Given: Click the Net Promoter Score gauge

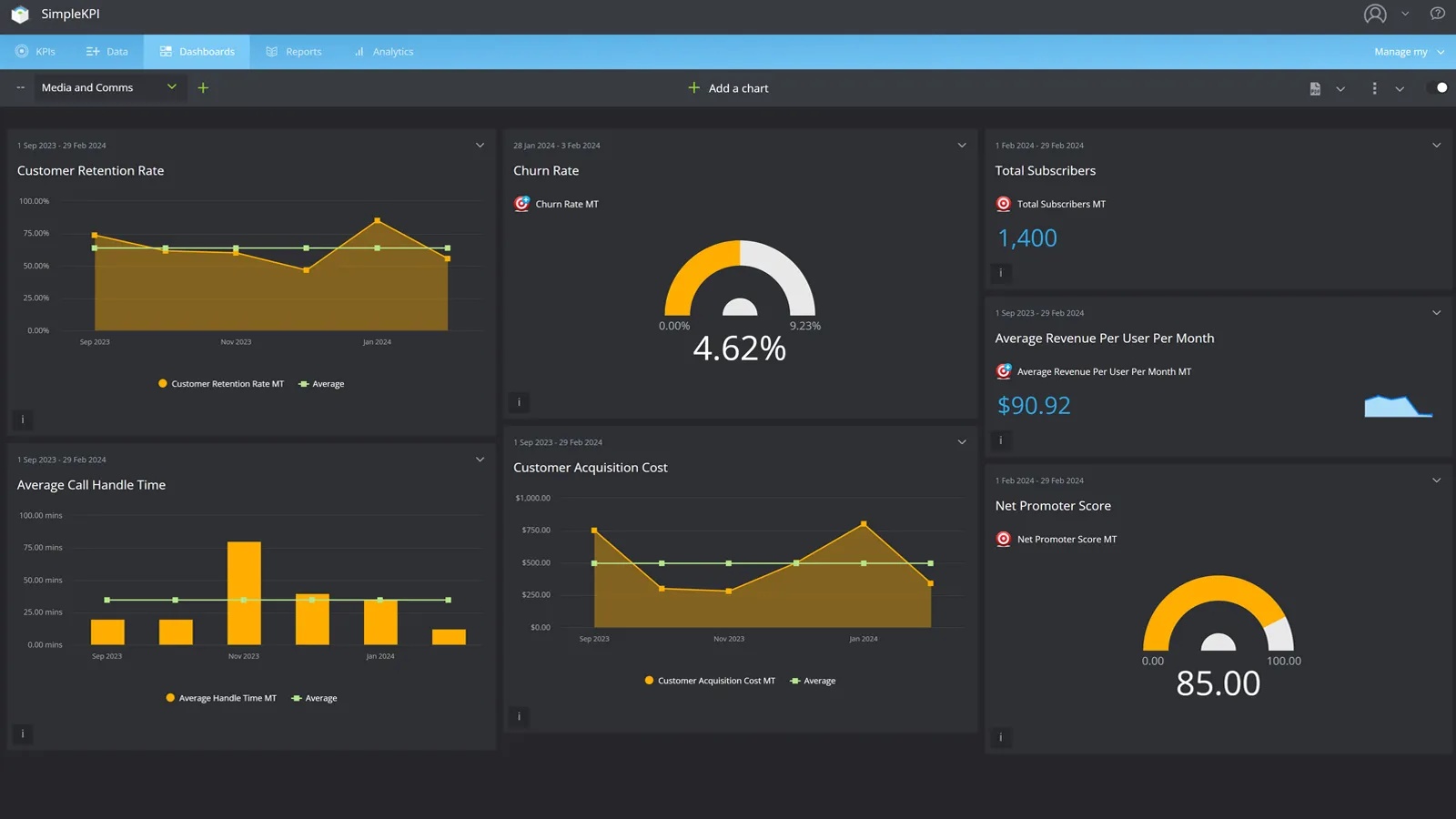Looking at the screenshot, I should pyautogui.click(x=1218, y=612).
